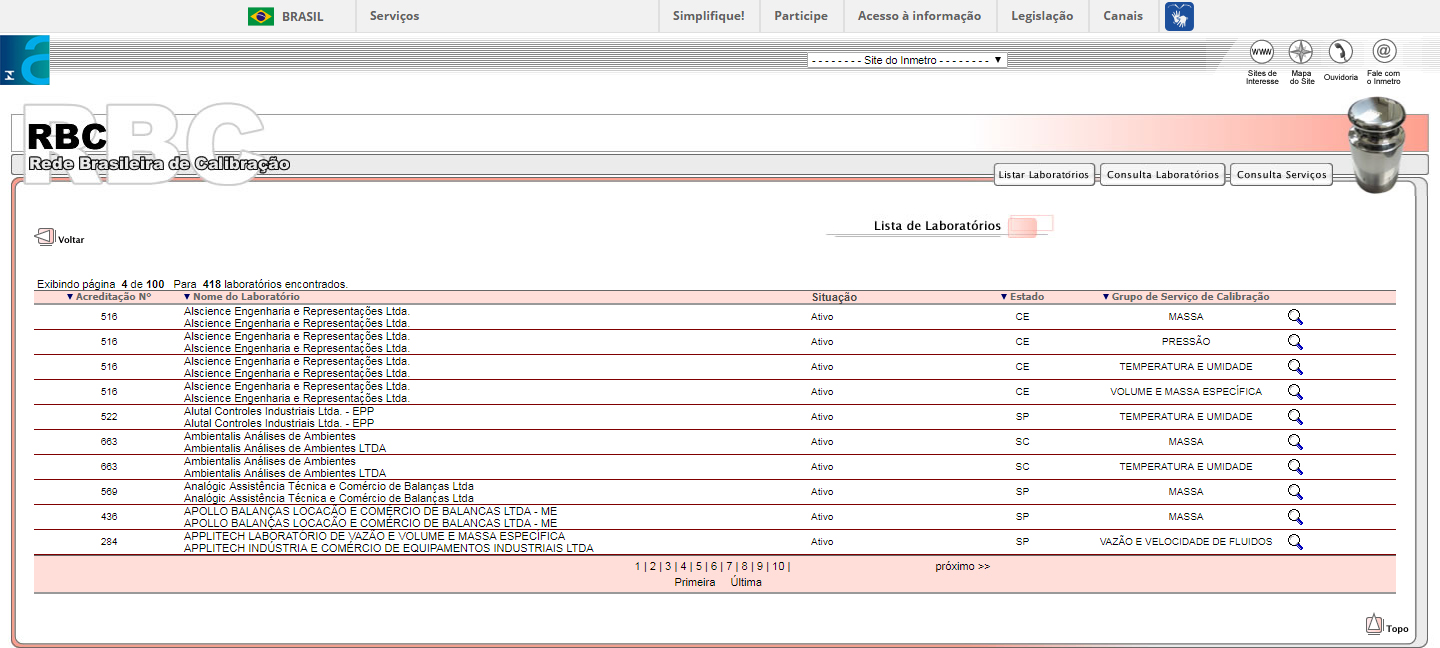Click the Sites de Interesse www icon
The height and width of the screenshot is (648, 1440).
[1262, 52]
